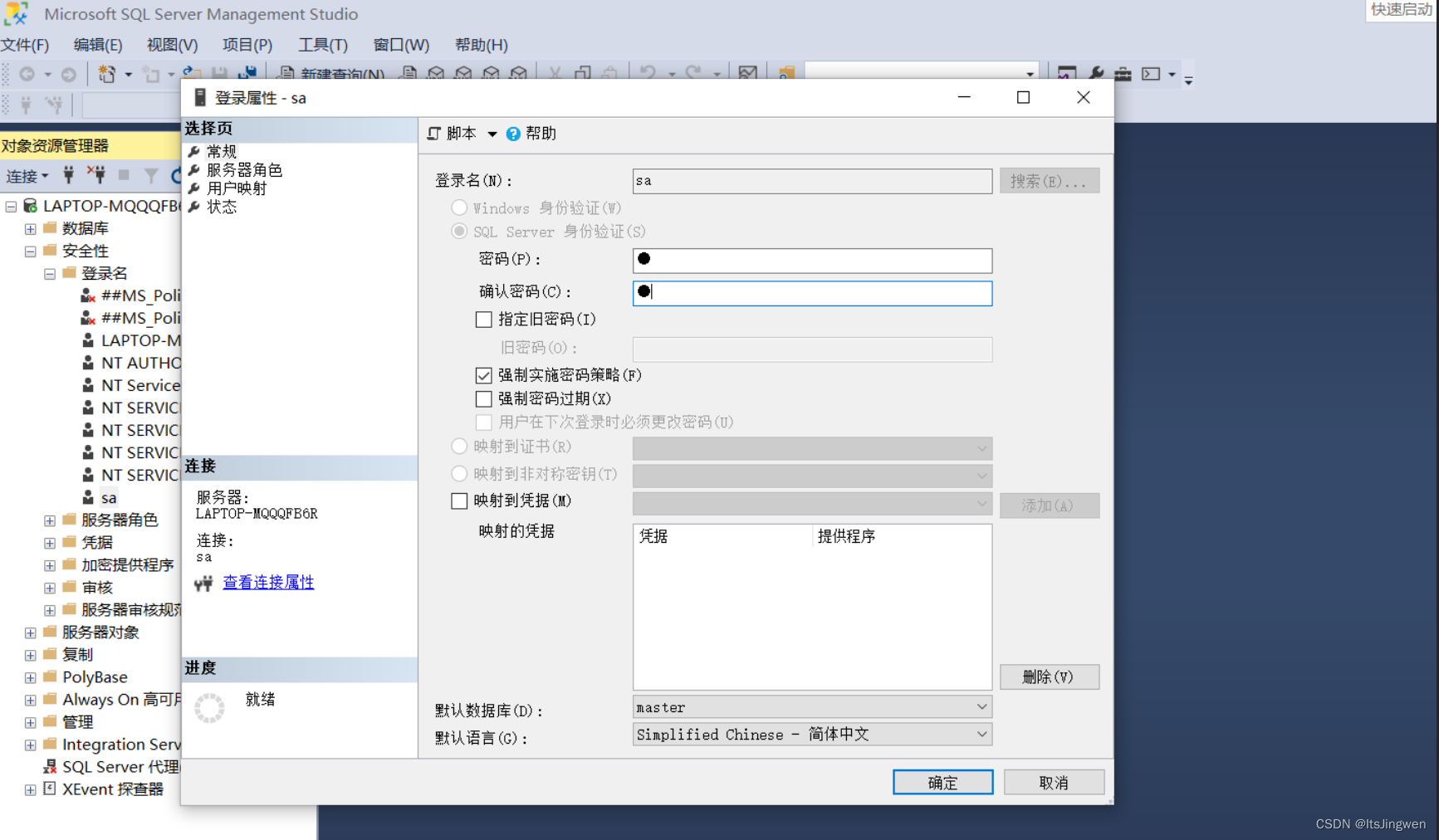Click the navigate back arrow icon
Image resolution: width=1439 pixels, height=840 pixels.
27,75
